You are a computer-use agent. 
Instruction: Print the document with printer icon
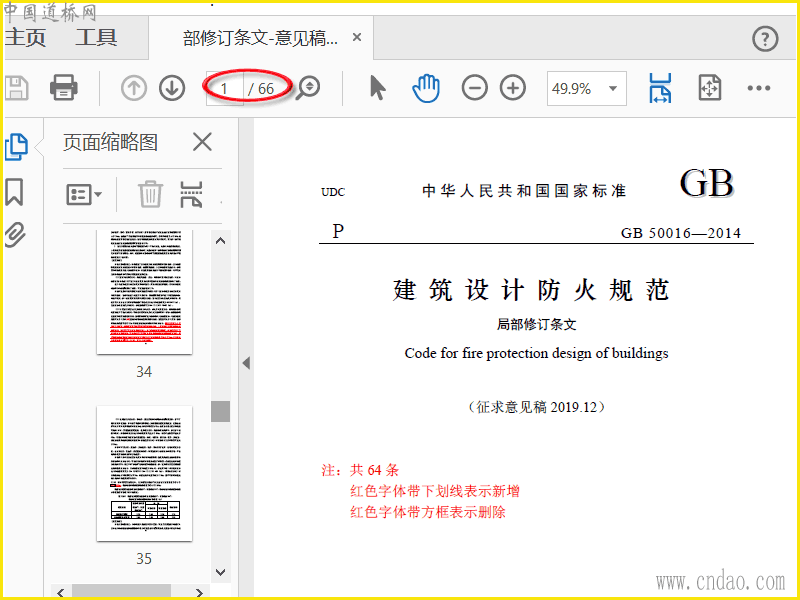64,88
